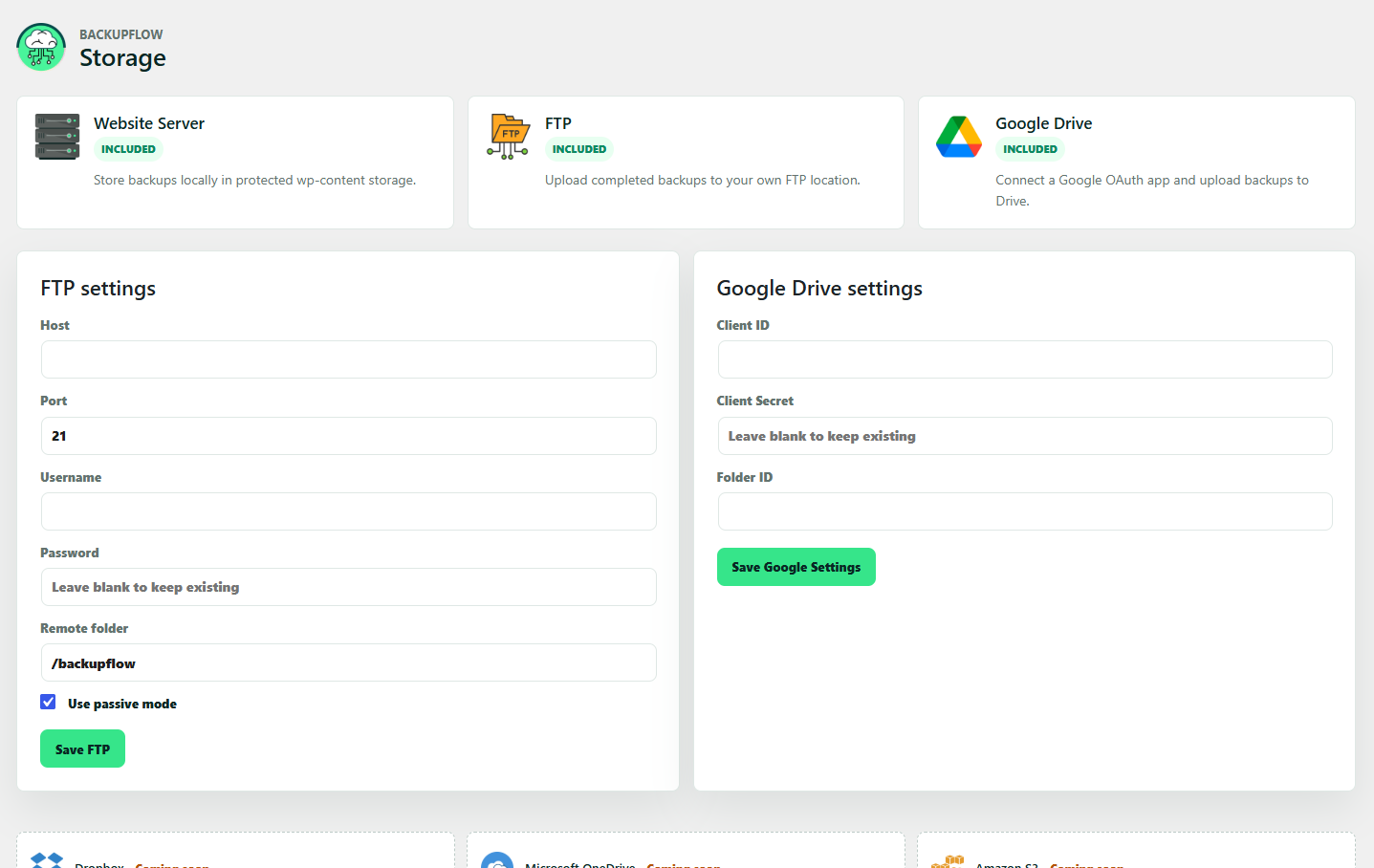Click the BACKUPFLOW label above Storage

[x=120, y=34]
